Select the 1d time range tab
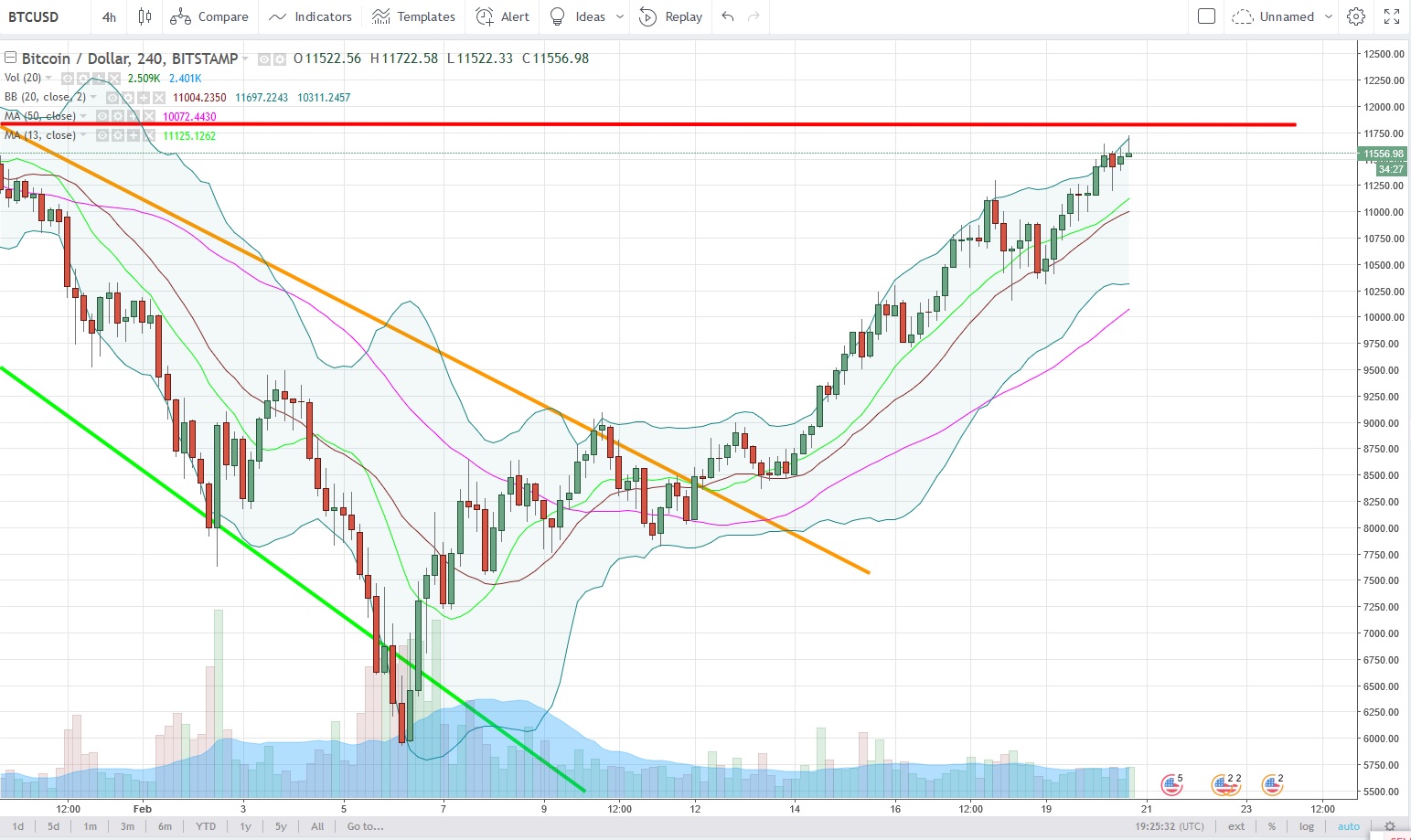Image resolution: width=1411 pixels, height=840 pixels. 18,826
